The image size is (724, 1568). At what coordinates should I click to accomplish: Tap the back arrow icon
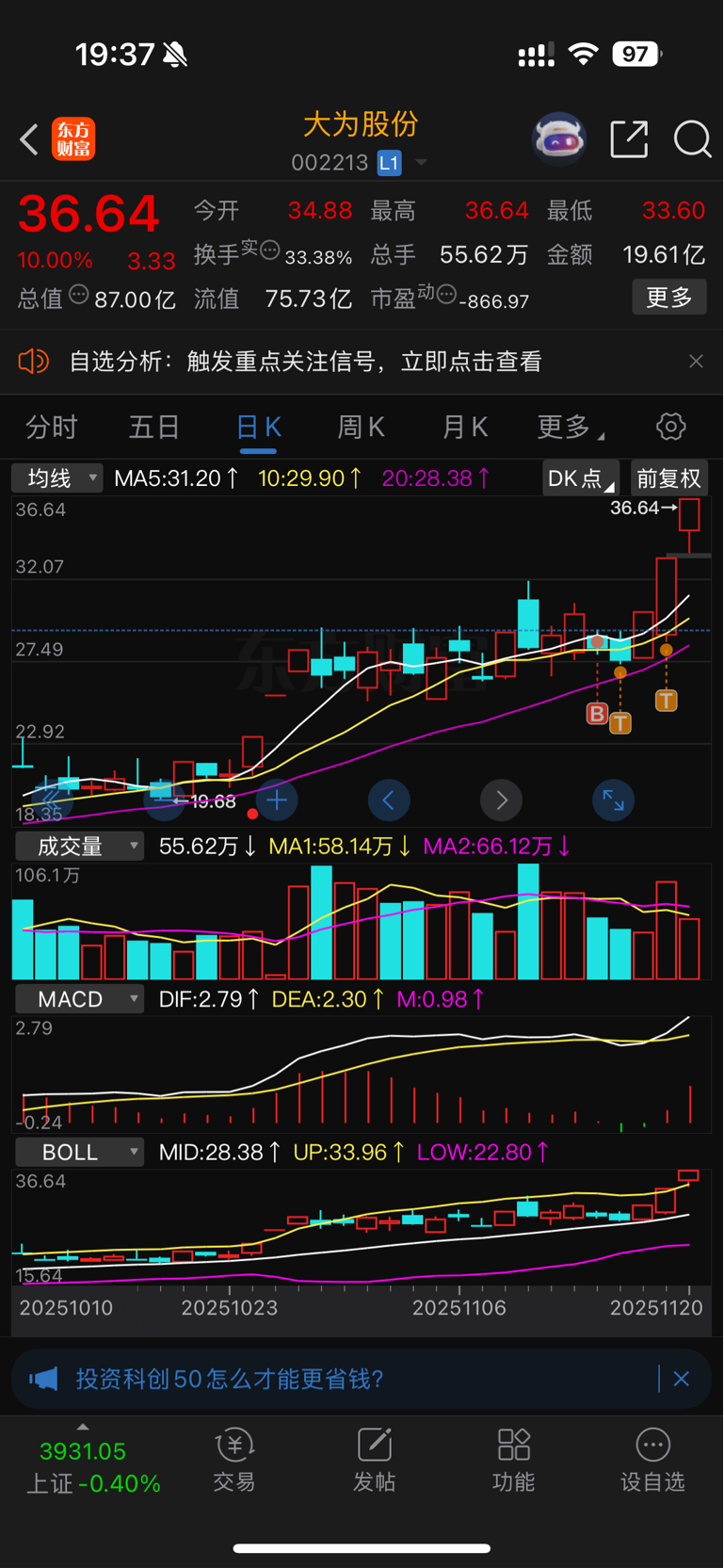(29, 139)
